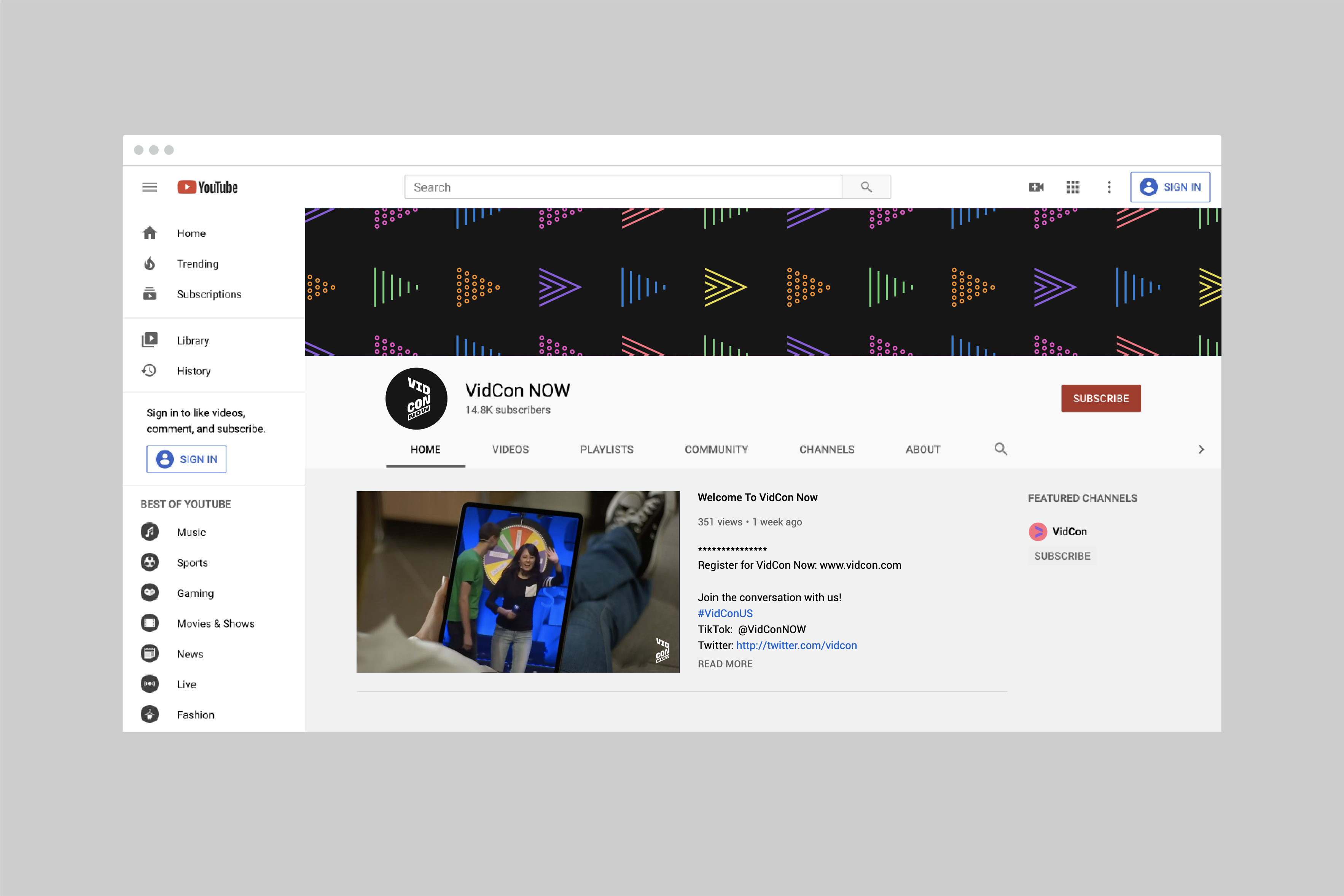Click the Home house icon in sidebar
This screenshot has height=896, width=1344.
(150, 232)
